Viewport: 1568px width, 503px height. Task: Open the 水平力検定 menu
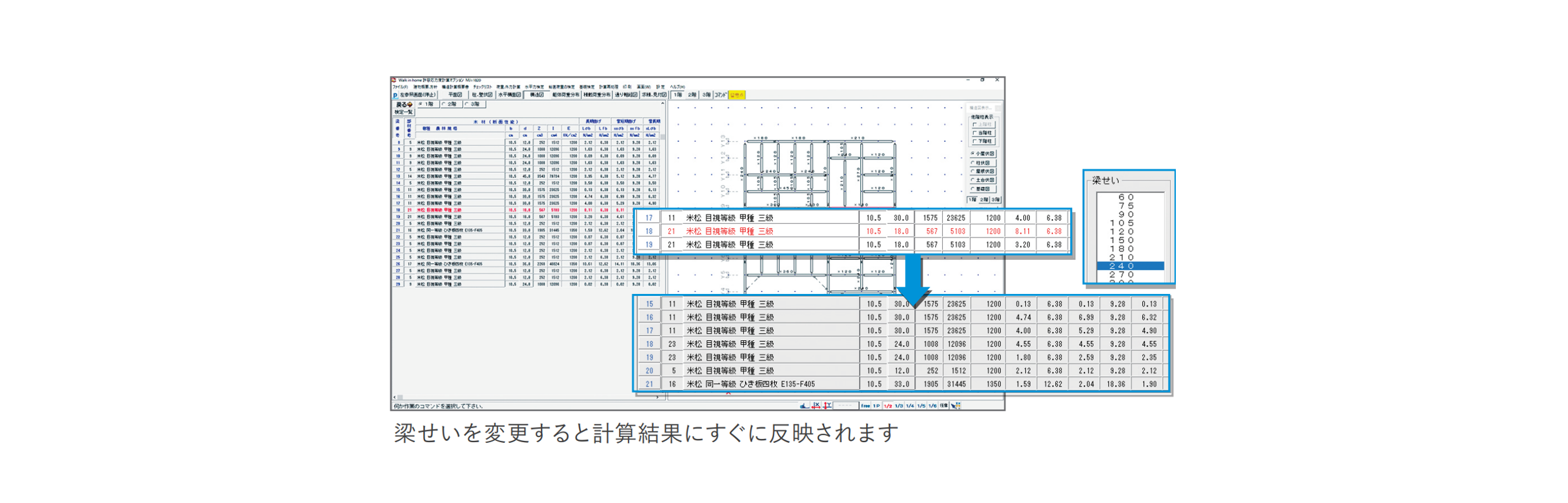tap(535, 87)
